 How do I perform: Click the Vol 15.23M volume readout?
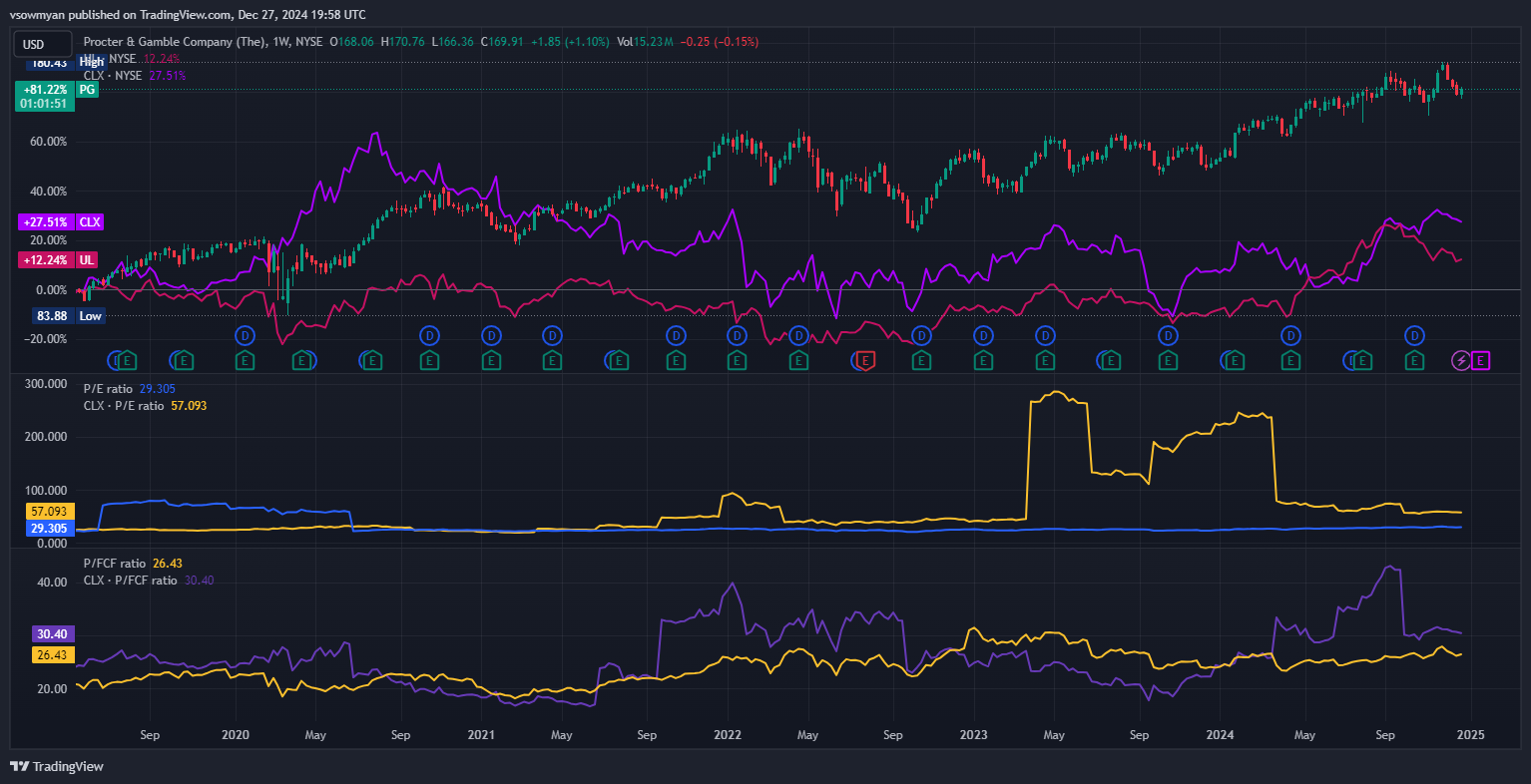click(645, 42)
